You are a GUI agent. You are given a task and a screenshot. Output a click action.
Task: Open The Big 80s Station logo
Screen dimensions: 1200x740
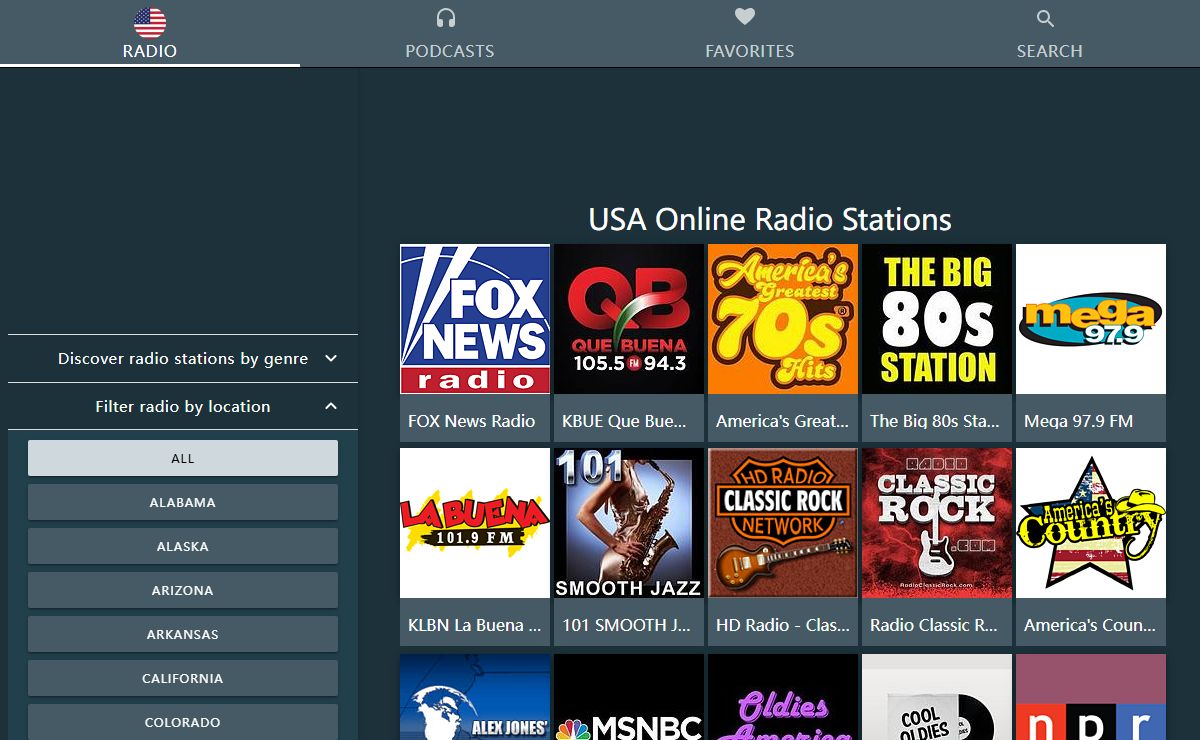click(x=937, y=319)
